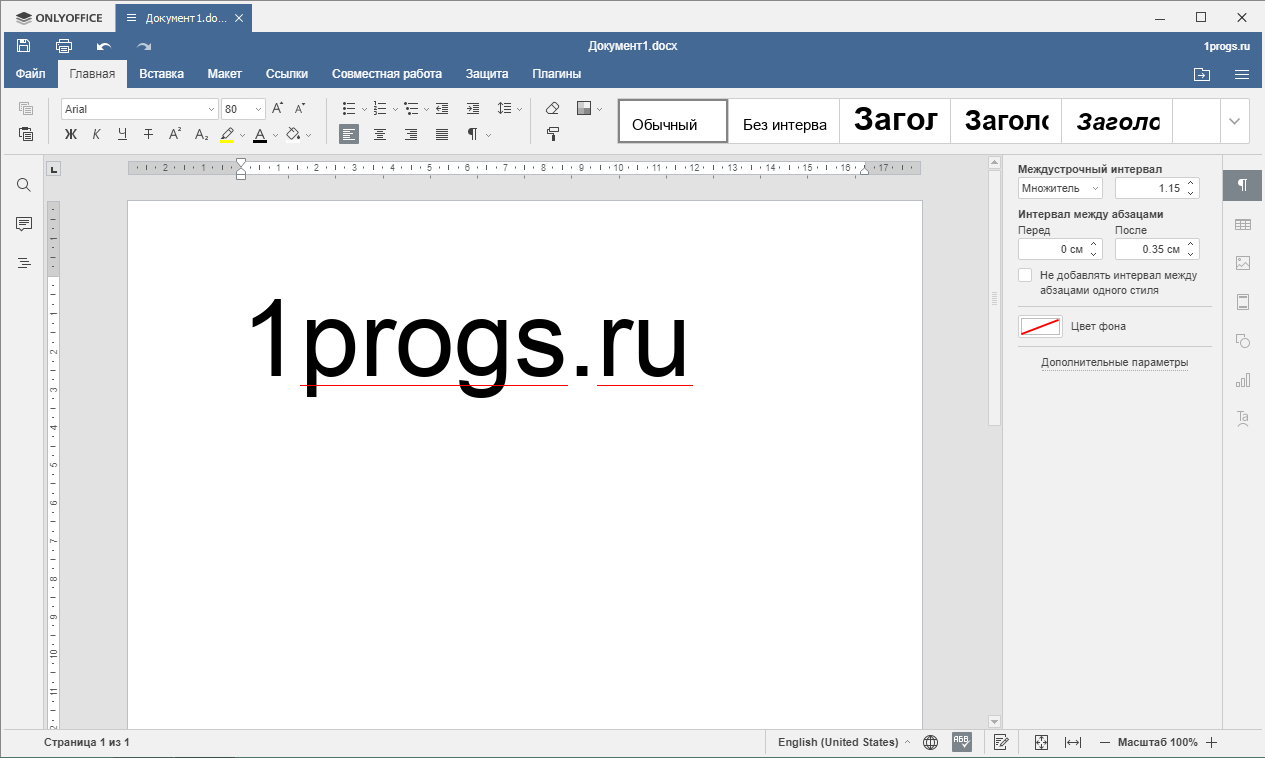Clear text style with the eraser icon
1265x758 pixels.
click(x=552, y=108)
